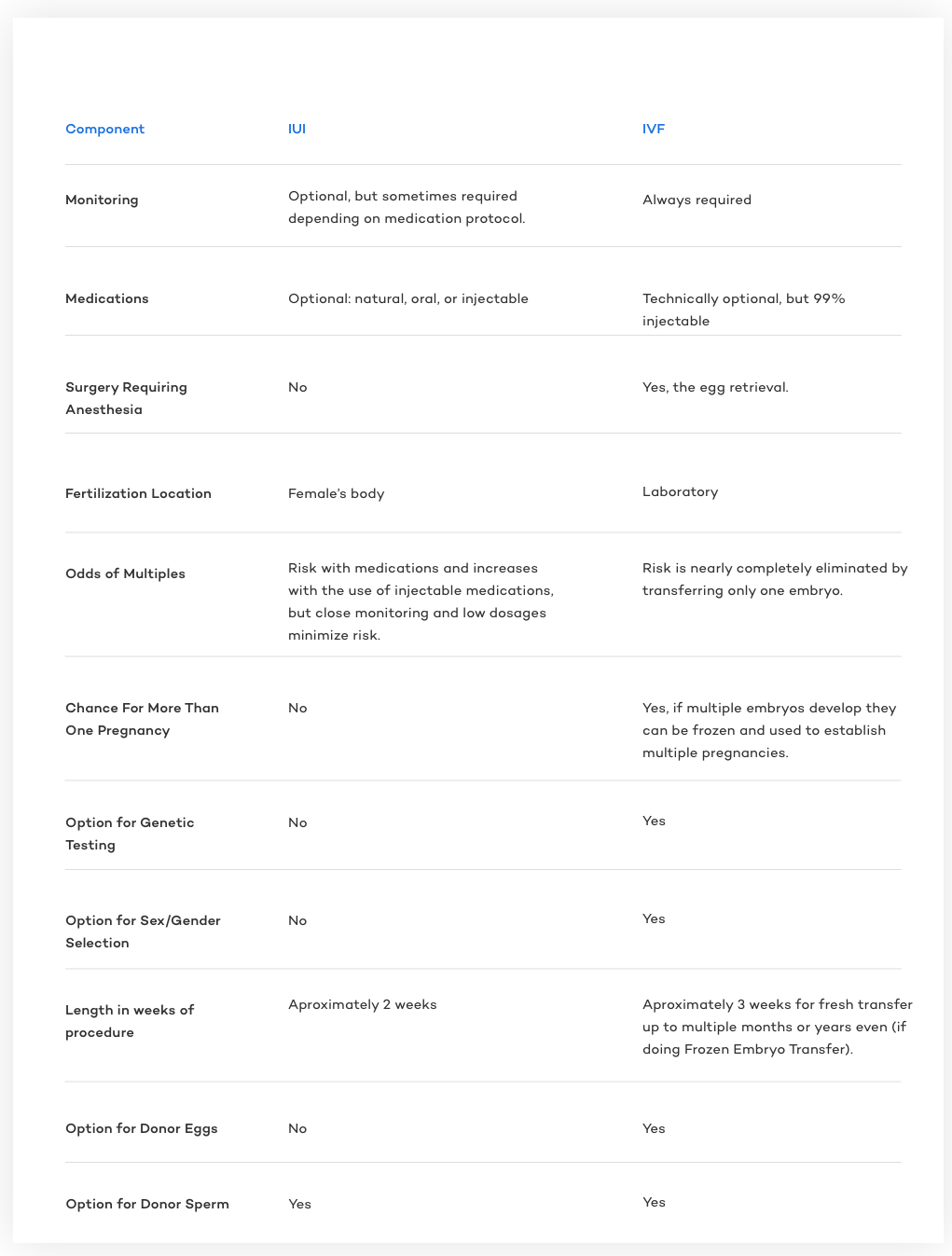Screen dimensions: 952x1256
Task: Click the Monitoring row label
Action: [102, 200]
